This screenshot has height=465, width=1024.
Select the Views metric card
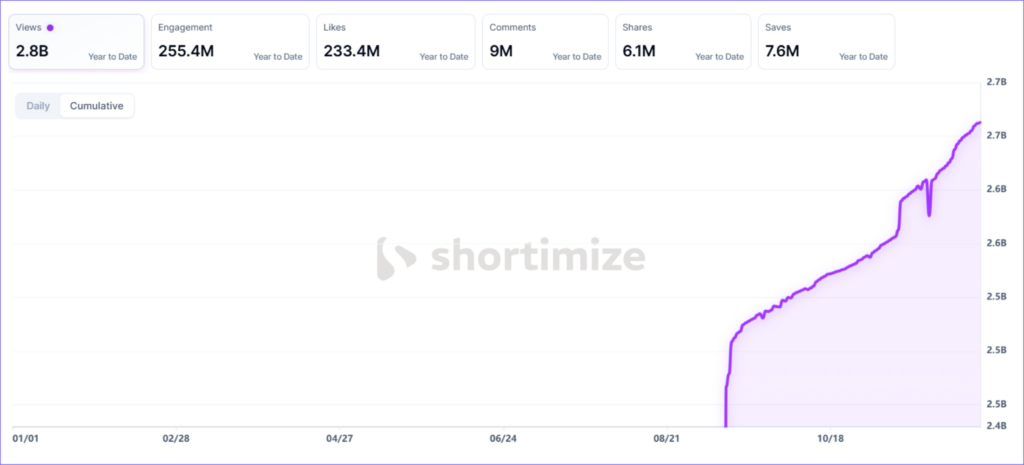click(x=76, y=42)
